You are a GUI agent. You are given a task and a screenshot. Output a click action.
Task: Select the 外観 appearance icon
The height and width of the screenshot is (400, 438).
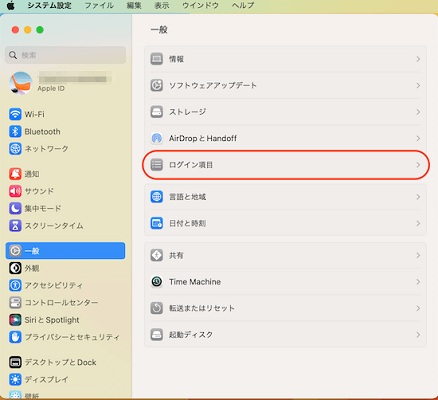(x=15, y=268)
